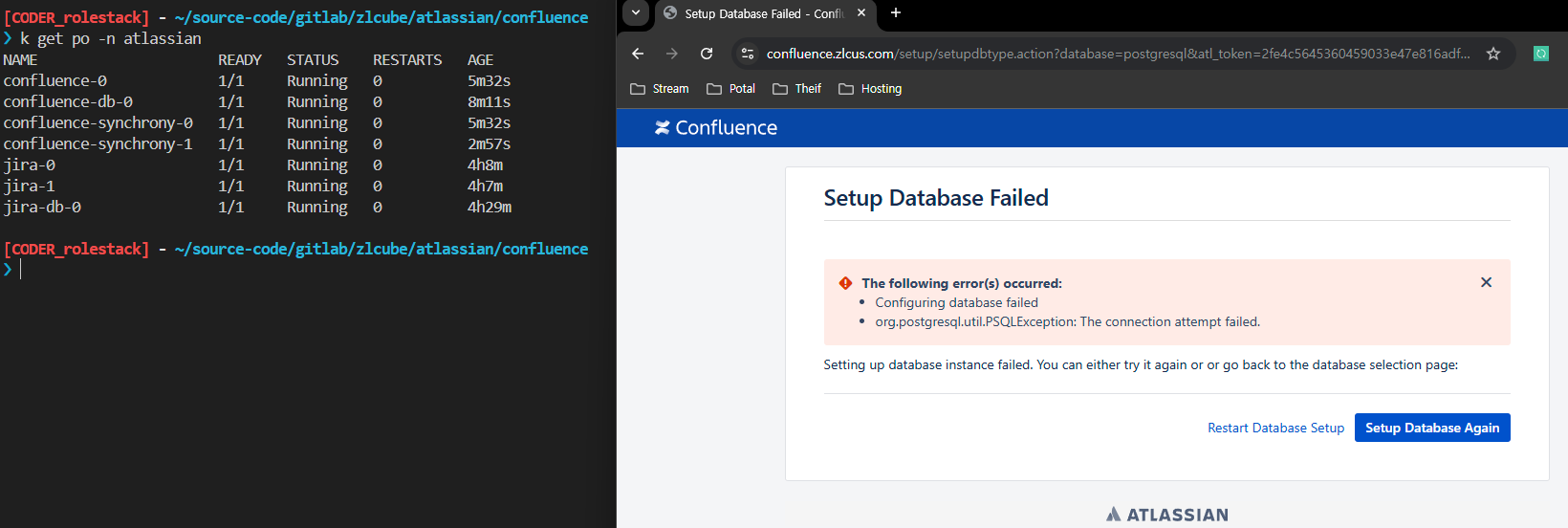Open the Potal bookmark folder
Viewport: 1568px width, 528px height.
tap(730, 89)
